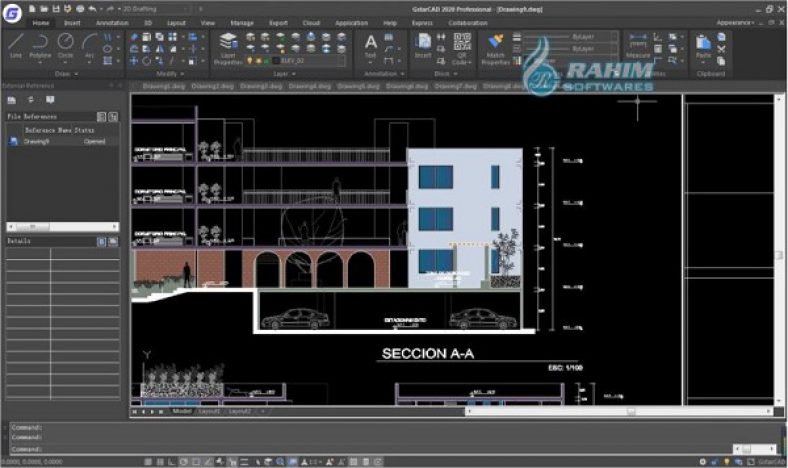Click the Redo arrow icon
The height and width of the screenshot is (468, 788).
point(110,9)
